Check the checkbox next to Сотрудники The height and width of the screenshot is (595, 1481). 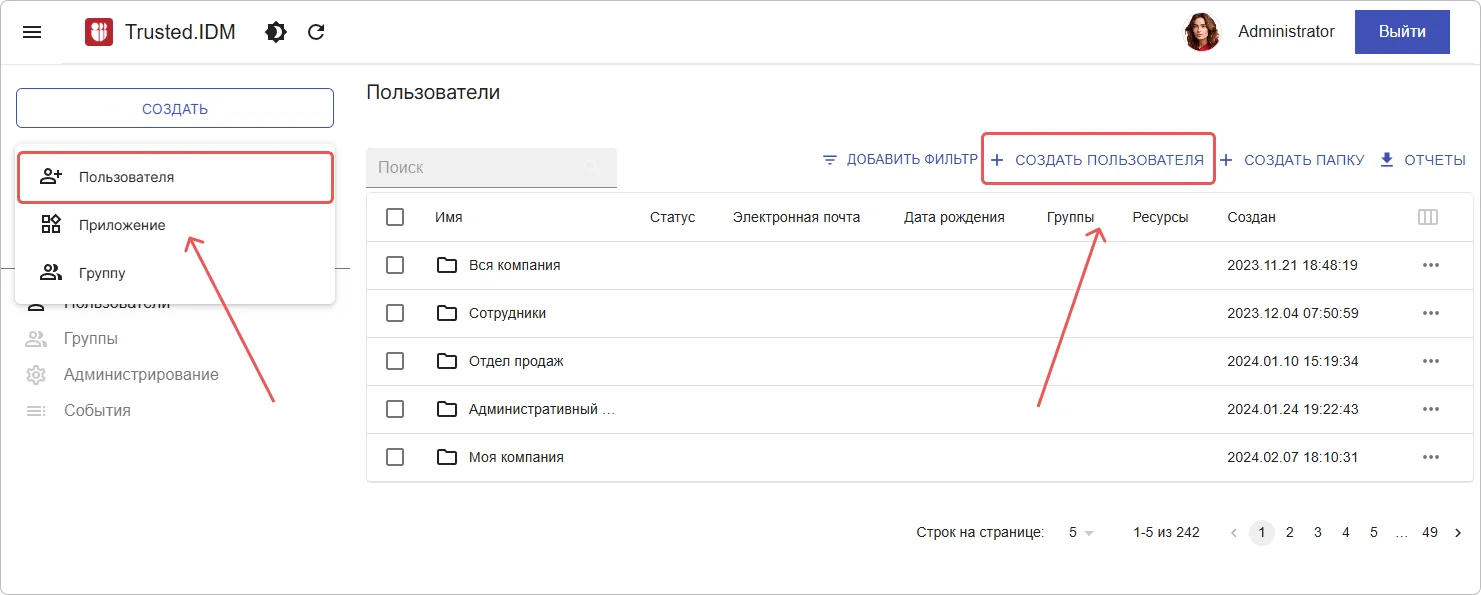coord(395,313)
